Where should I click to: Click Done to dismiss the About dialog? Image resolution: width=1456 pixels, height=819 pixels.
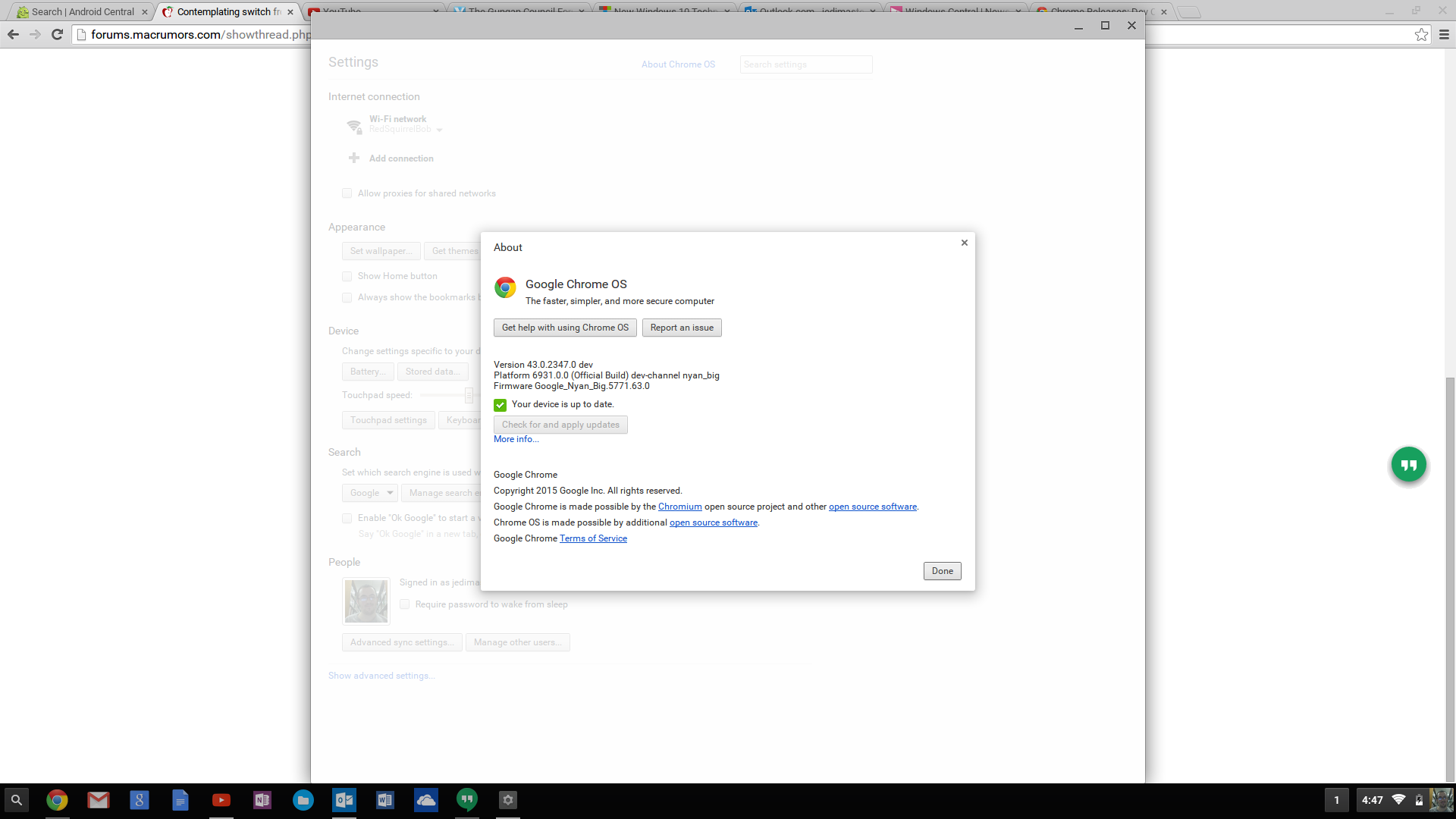pos(942,571)
